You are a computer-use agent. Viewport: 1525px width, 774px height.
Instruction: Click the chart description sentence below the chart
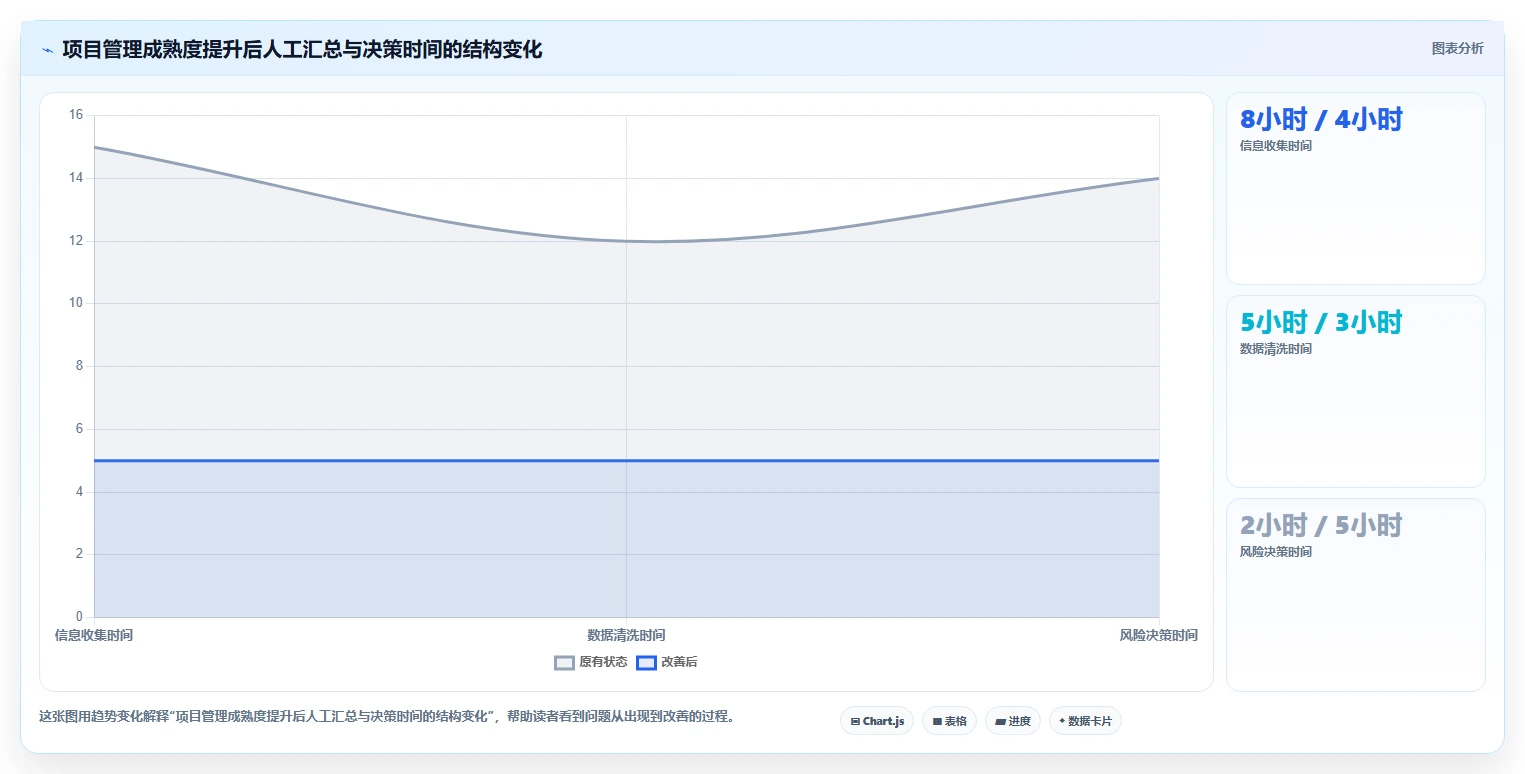pyautogui.click(x=387, y=717)
